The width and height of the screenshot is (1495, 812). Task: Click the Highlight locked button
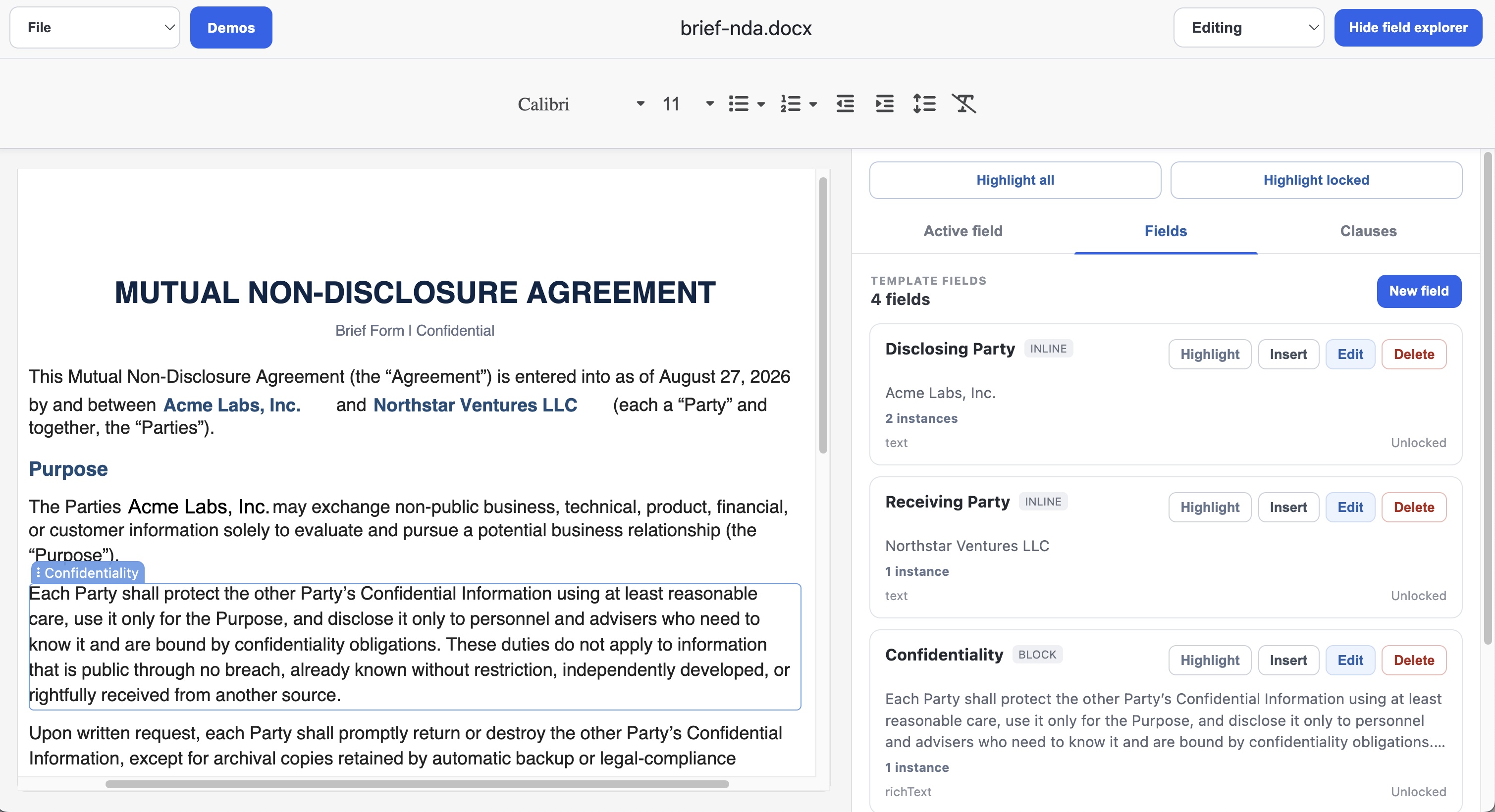[x=1316, y=180]
